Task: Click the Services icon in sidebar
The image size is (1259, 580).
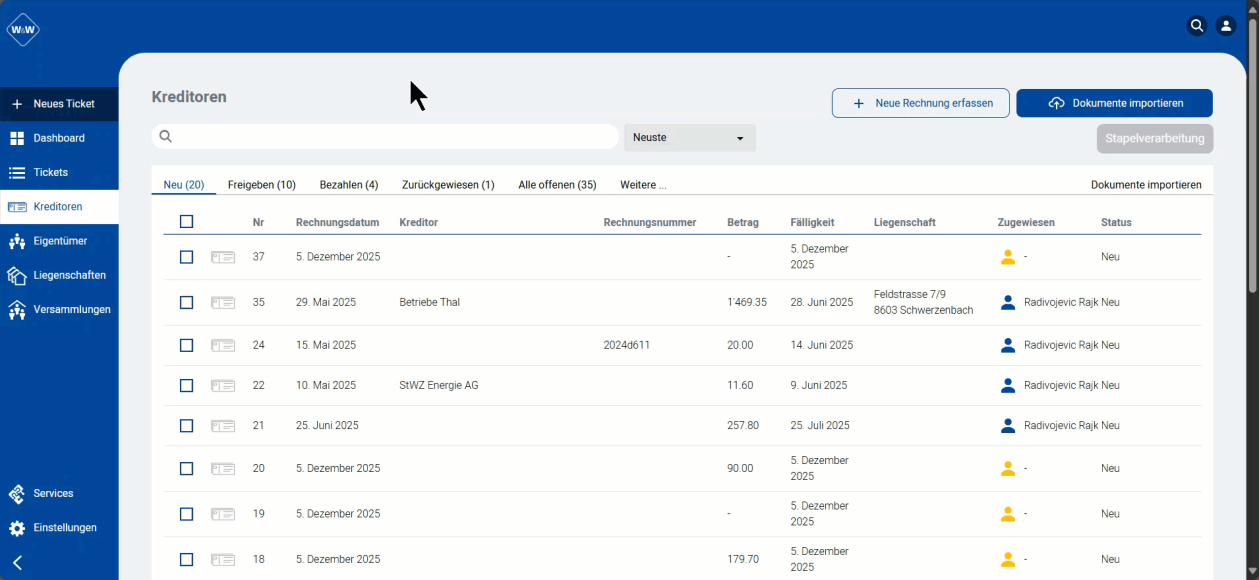Action: (x=17, y=494)
